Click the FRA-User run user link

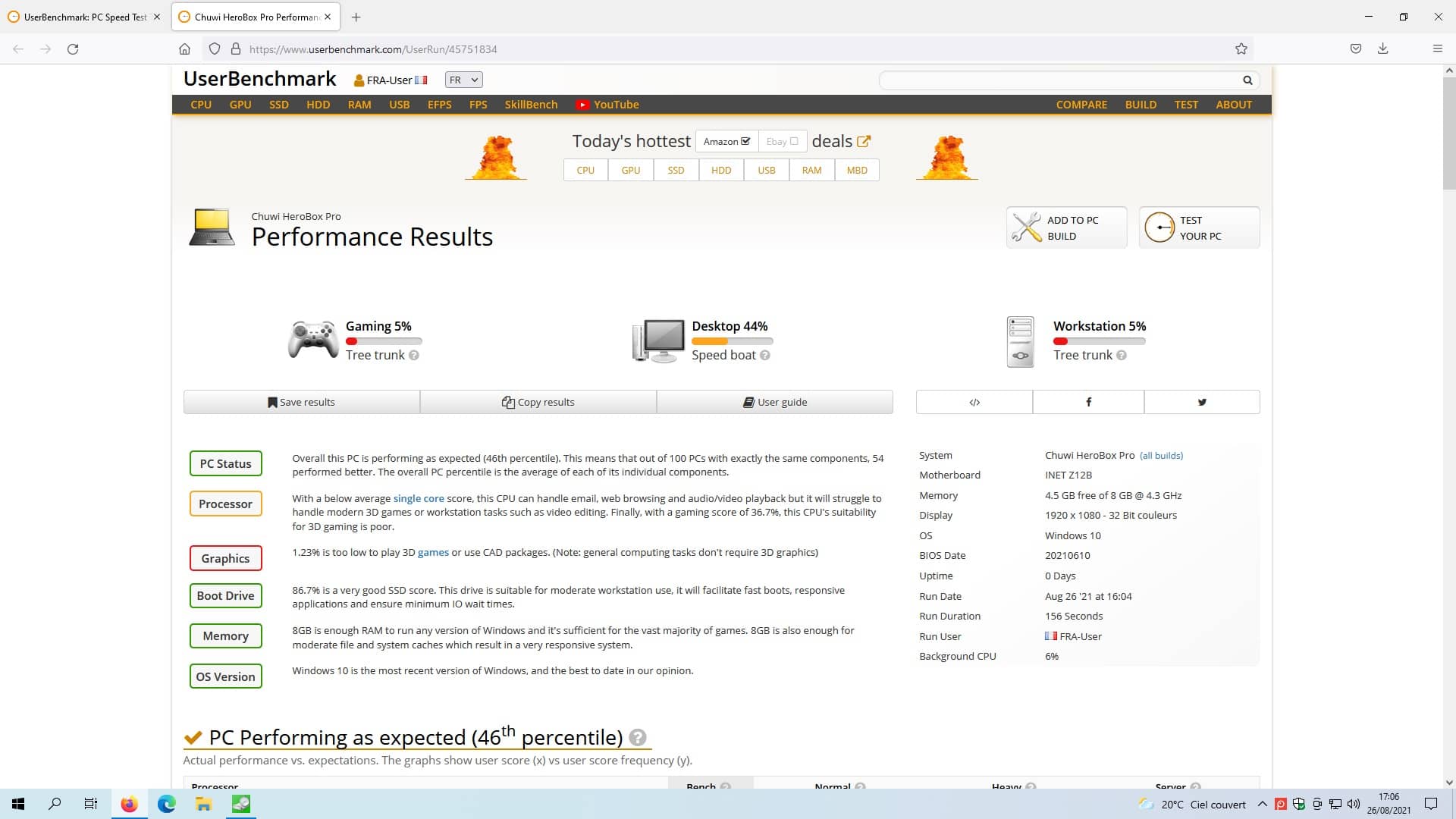(x=1081, y=636)
